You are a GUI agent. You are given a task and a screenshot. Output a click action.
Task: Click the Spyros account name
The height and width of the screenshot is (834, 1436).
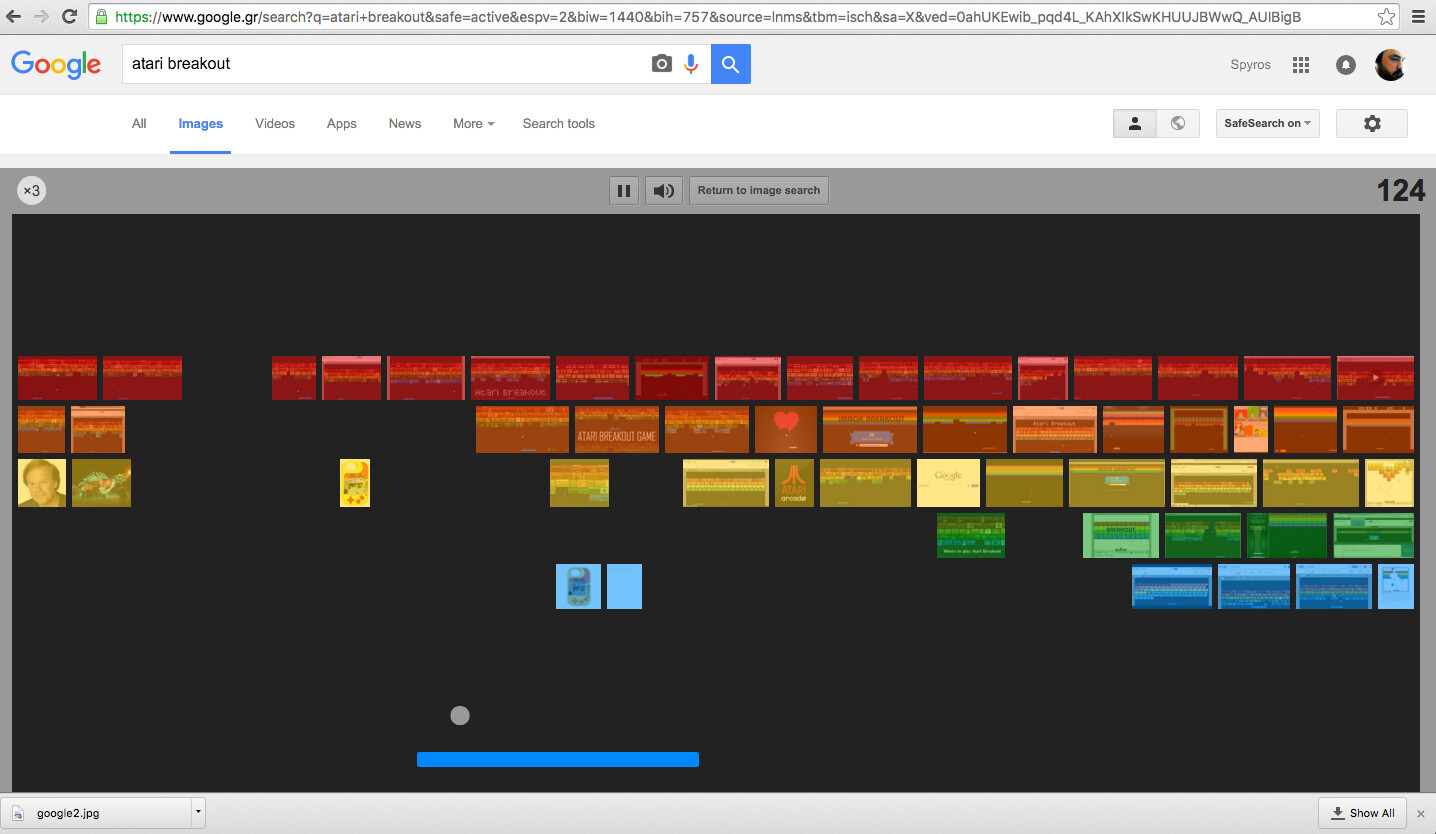click(1250, 65)
